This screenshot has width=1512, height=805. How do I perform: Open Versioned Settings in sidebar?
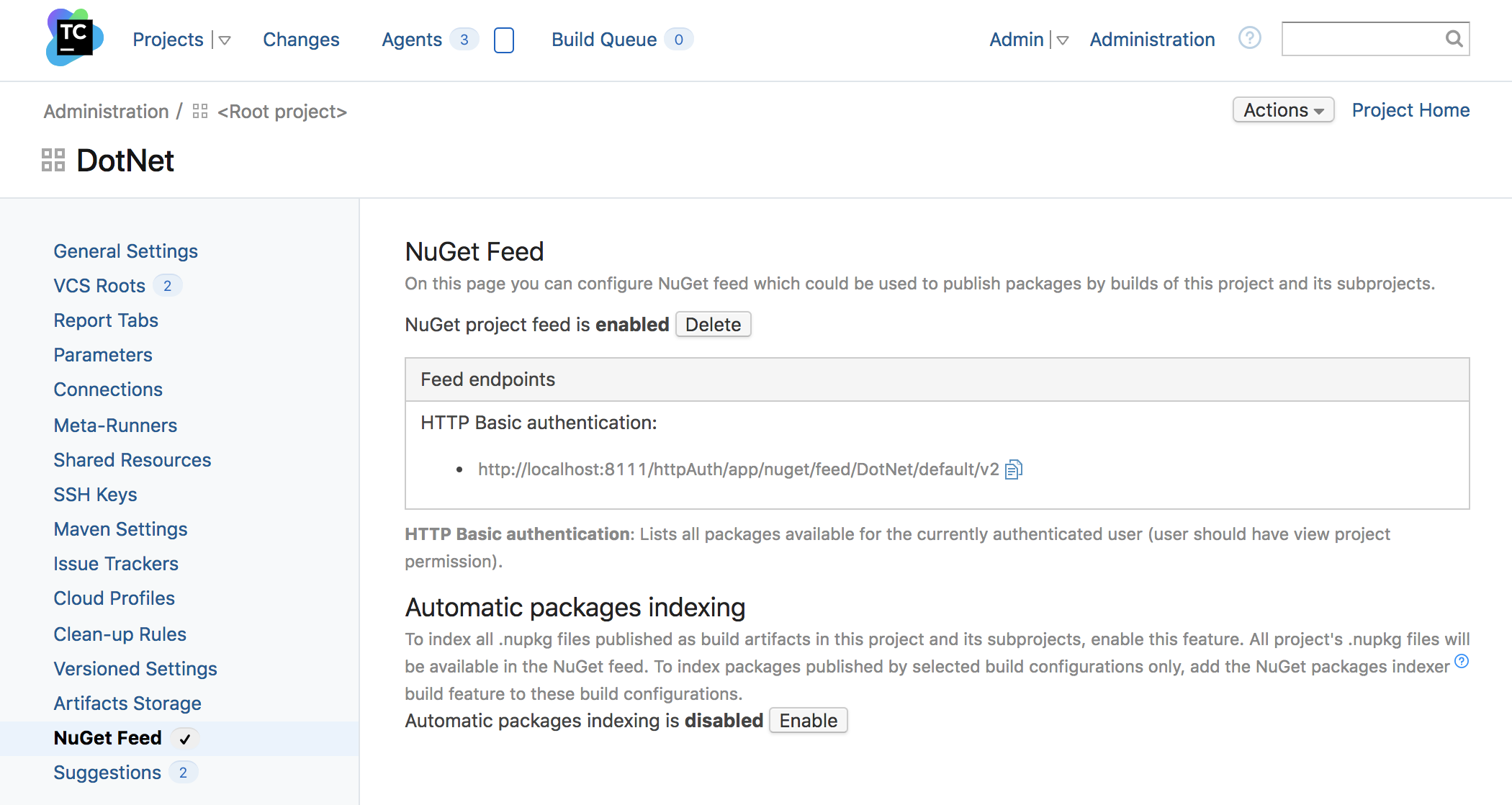coord(135,669)
